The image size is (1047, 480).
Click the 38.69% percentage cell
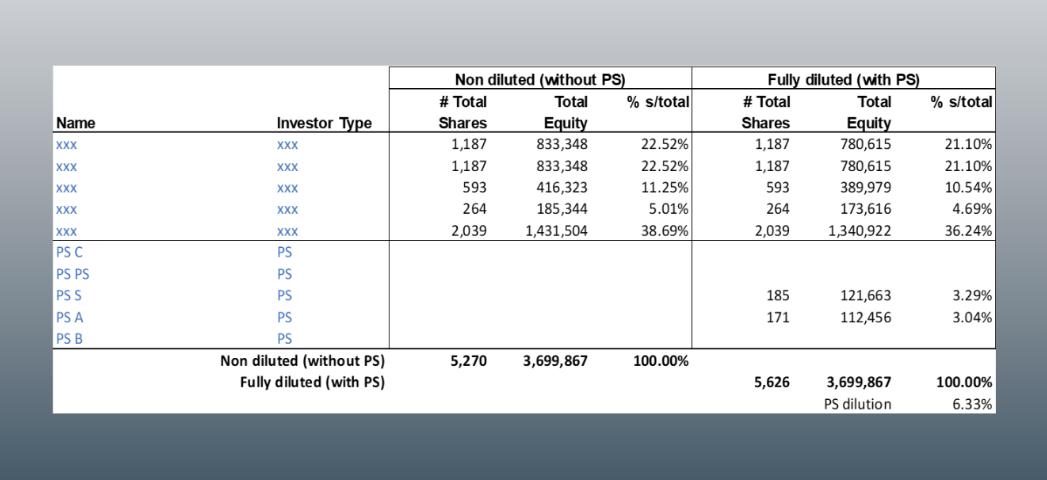[664, 231]
